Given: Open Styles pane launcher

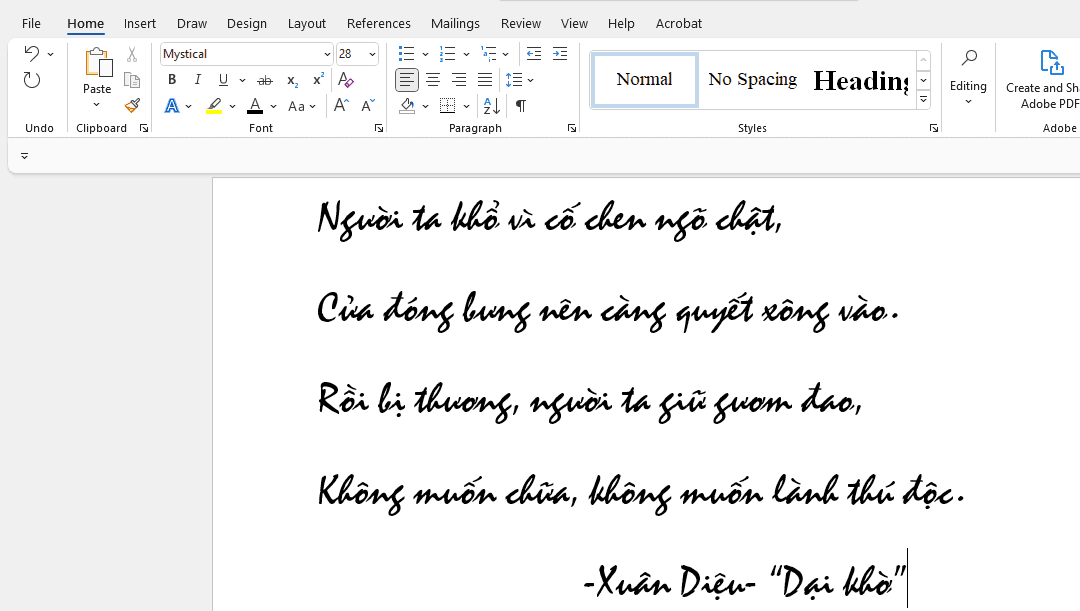Looking at the screenshot, I should point(933,128).
